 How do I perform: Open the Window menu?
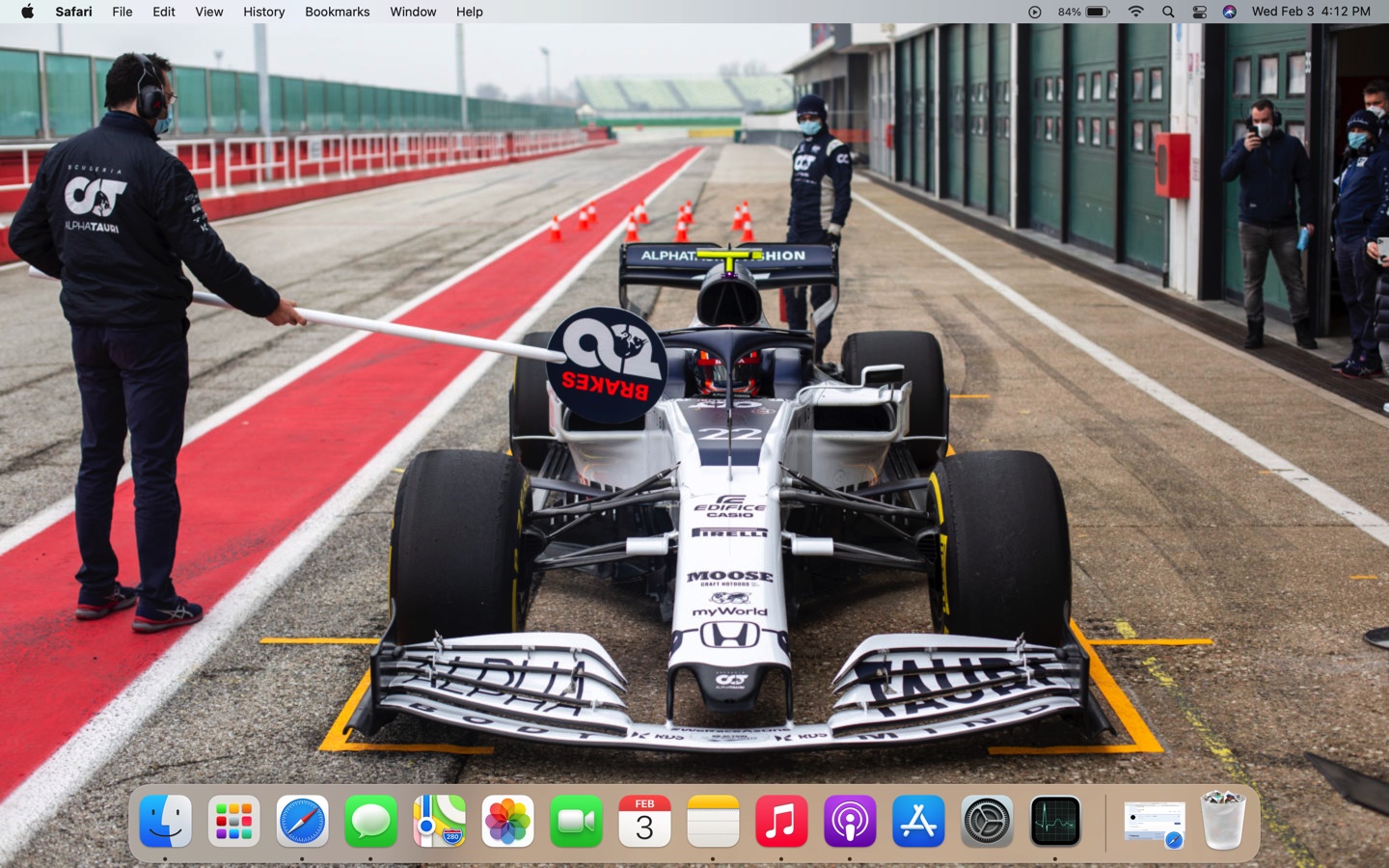click(413, 12)
